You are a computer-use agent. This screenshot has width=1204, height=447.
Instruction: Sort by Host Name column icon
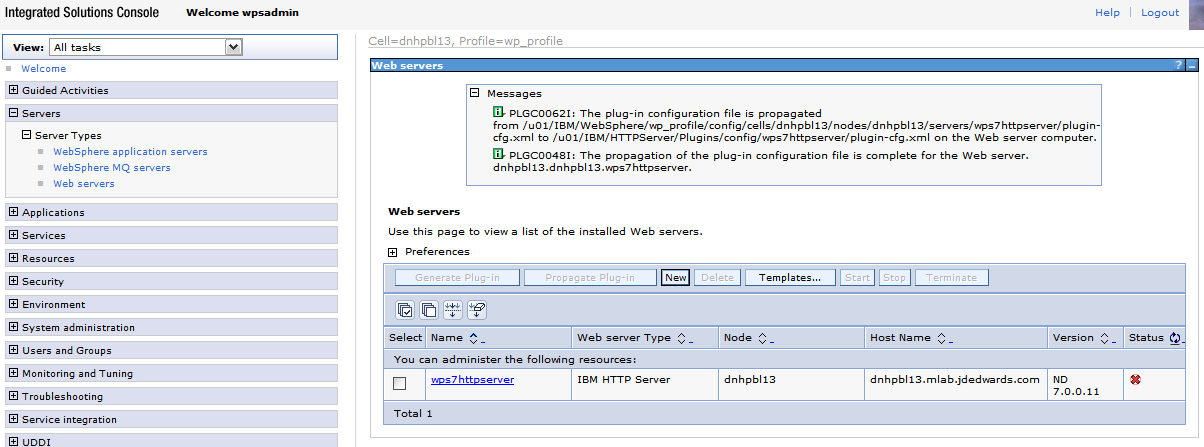(943, 338)
